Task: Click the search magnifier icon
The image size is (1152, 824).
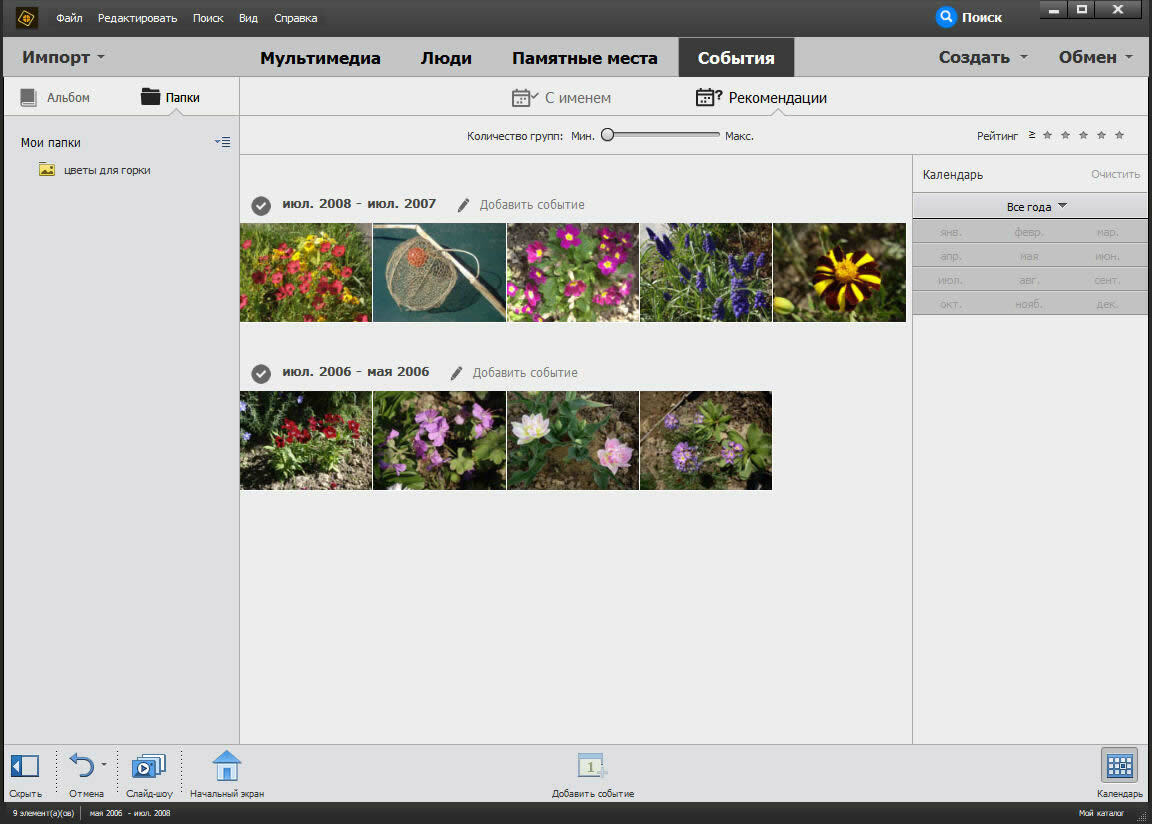Action: point(946,17)
